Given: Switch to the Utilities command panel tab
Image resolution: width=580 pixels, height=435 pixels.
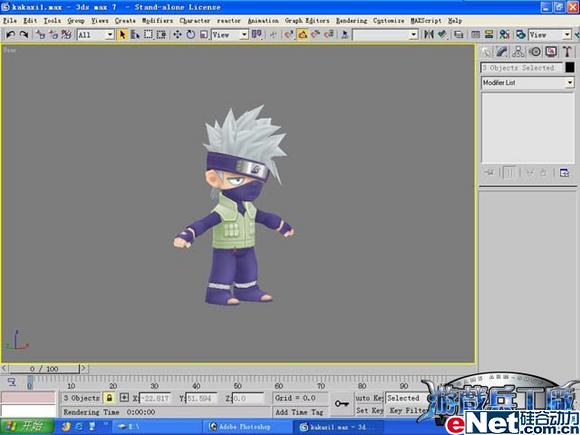Looking at the screenshot, I should (x=567, y=52).
